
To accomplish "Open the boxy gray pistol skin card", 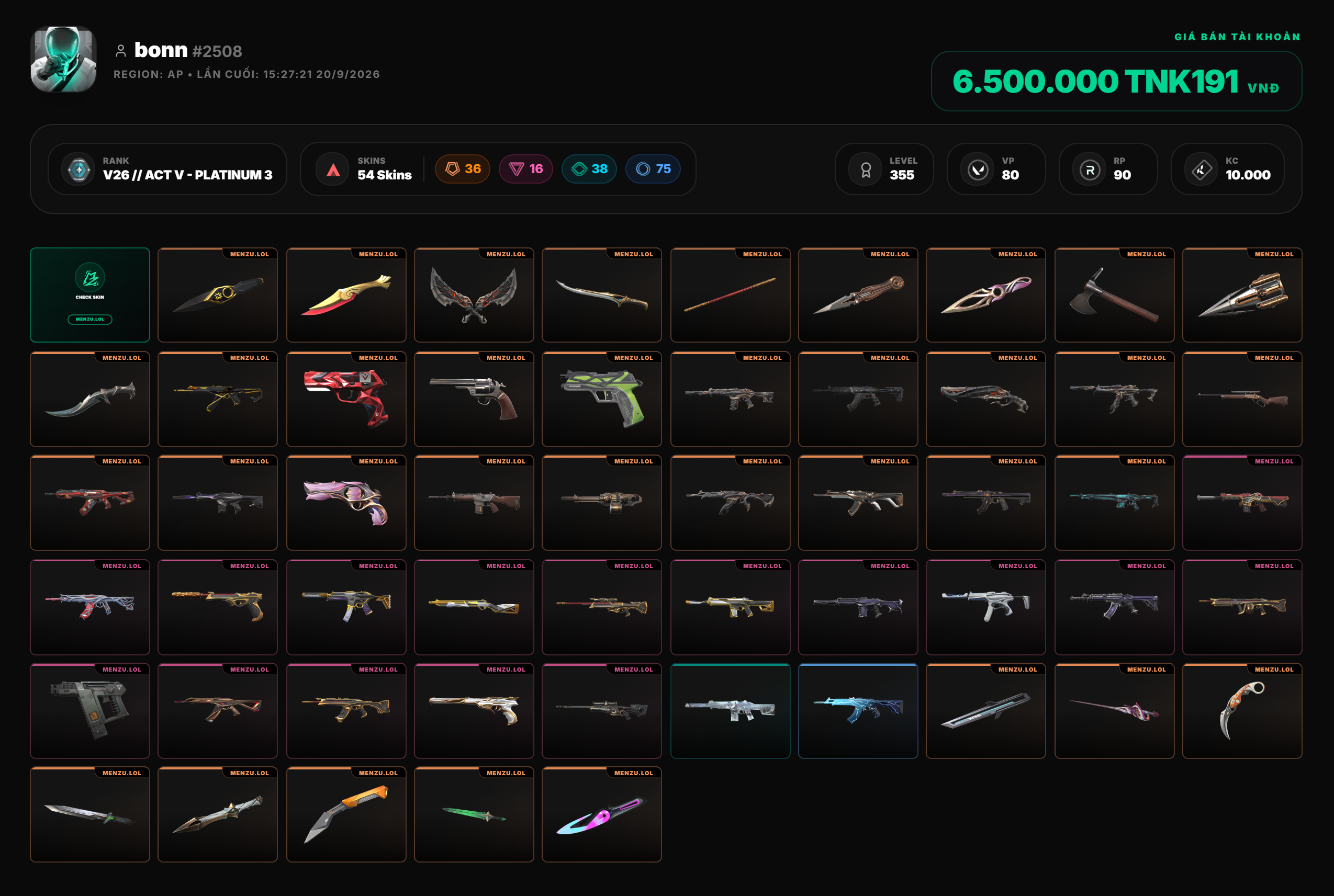I will [90, 710].
